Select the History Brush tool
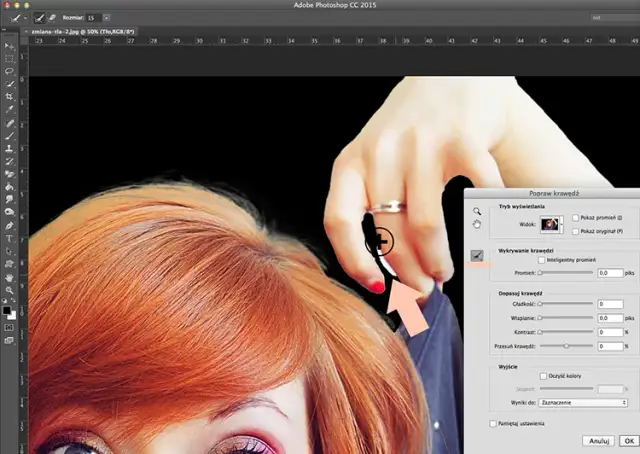640x454 pixels. [x=9, y=162]
